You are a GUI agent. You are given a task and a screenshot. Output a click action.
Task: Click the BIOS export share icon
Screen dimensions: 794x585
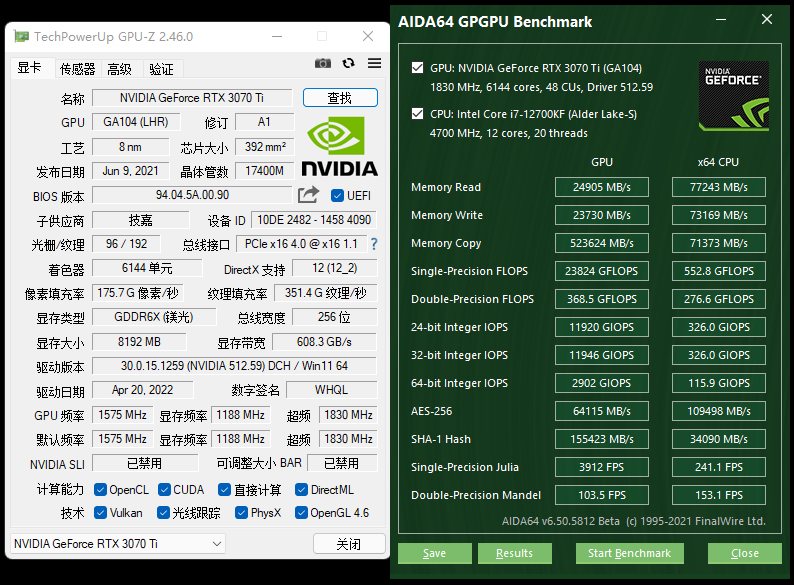click(x=308, y=195)
